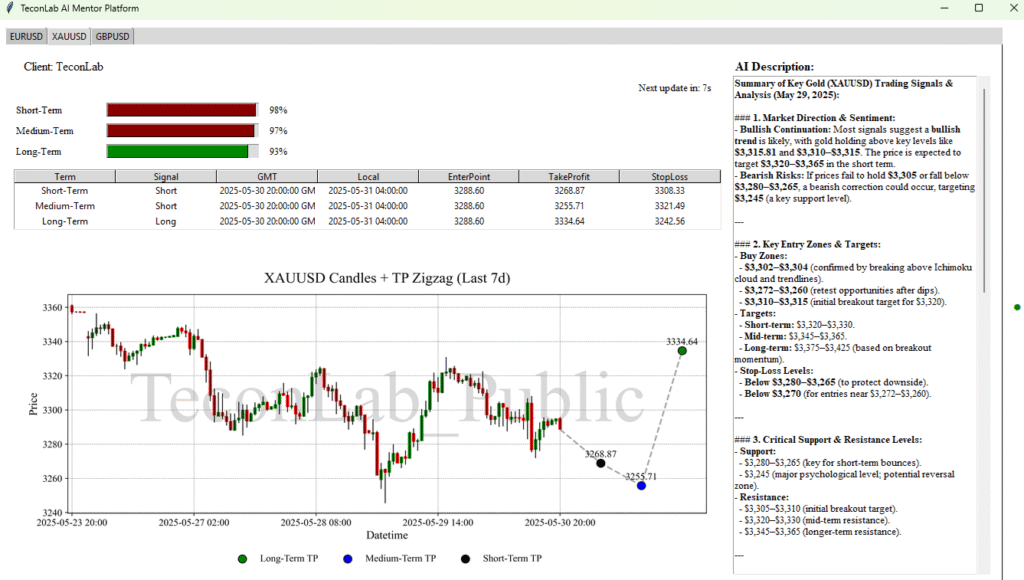Click the blue Medium-Term TP legend marker

point(349,558)
